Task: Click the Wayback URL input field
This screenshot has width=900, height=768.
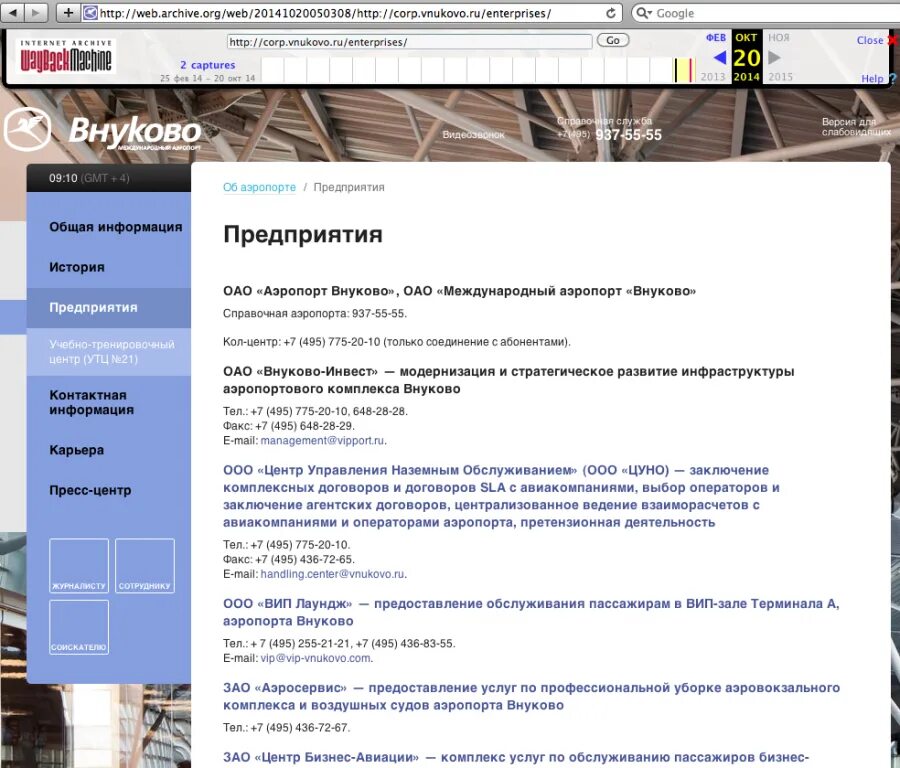Action: tap(410, 42)
